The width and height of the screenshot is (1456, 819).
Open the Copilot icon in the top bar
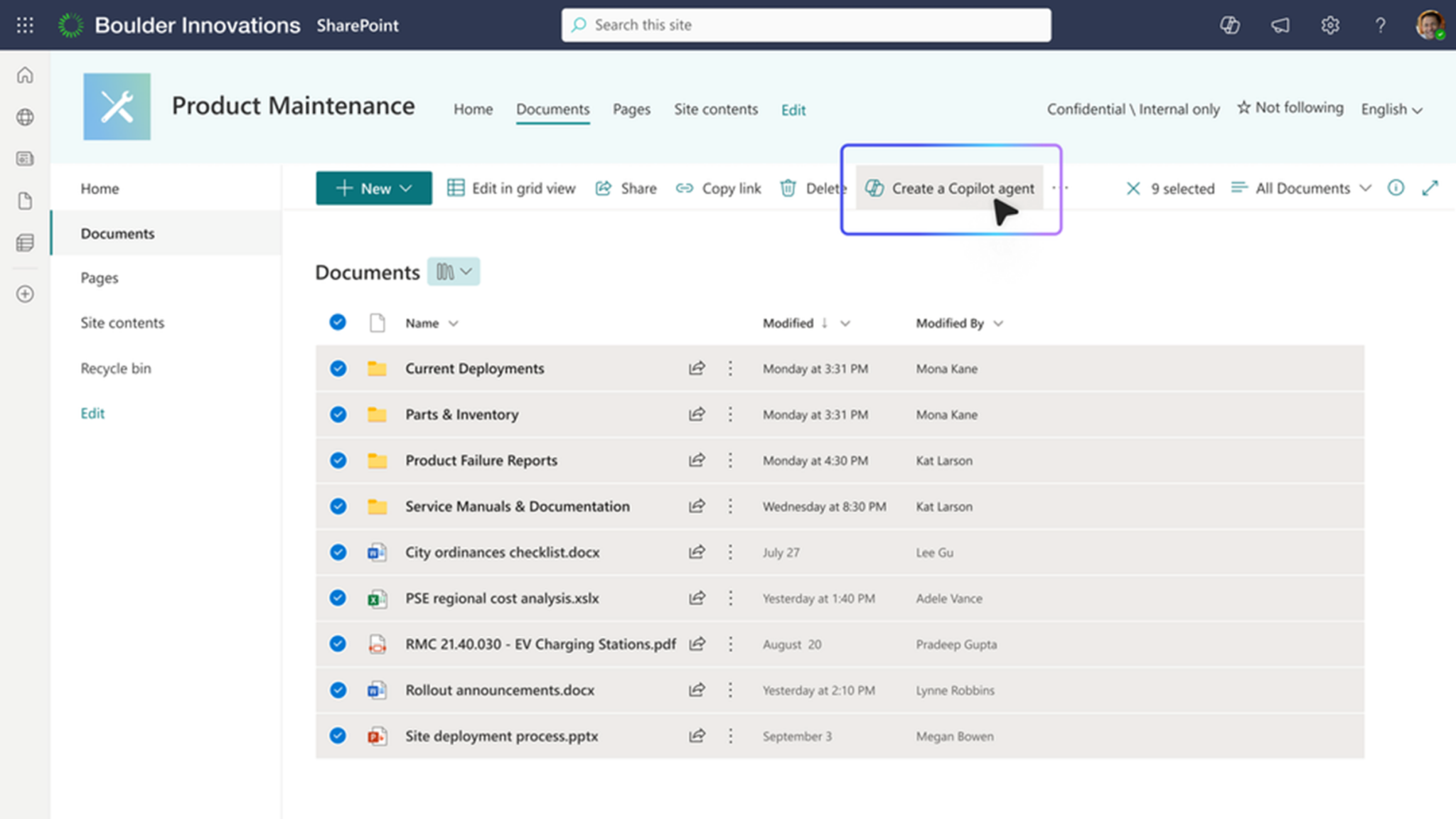pyautogui.click(x=1229, y=25)
